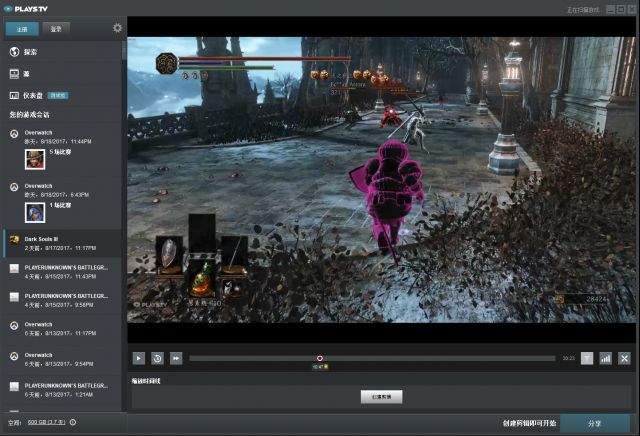Click the create clip button on timeline
Screen dimensions: 640x436
(381, 396)
